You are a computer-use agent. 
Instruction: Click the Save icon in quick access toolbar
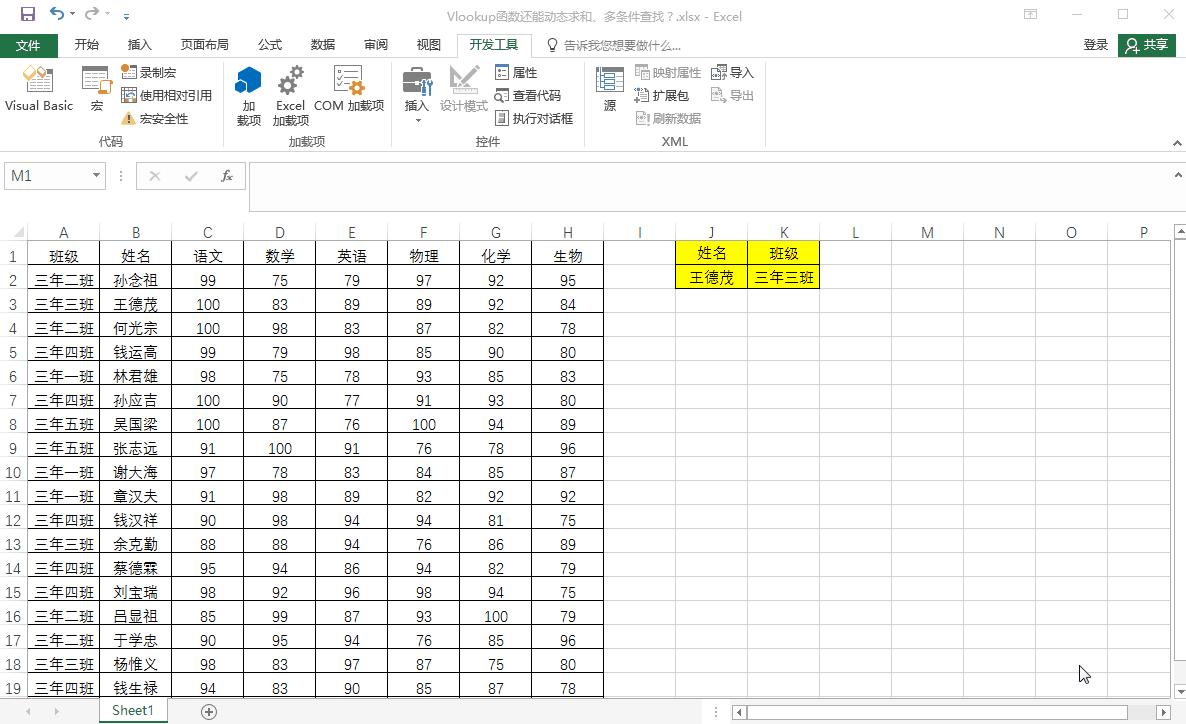click(x=27, y=14)
